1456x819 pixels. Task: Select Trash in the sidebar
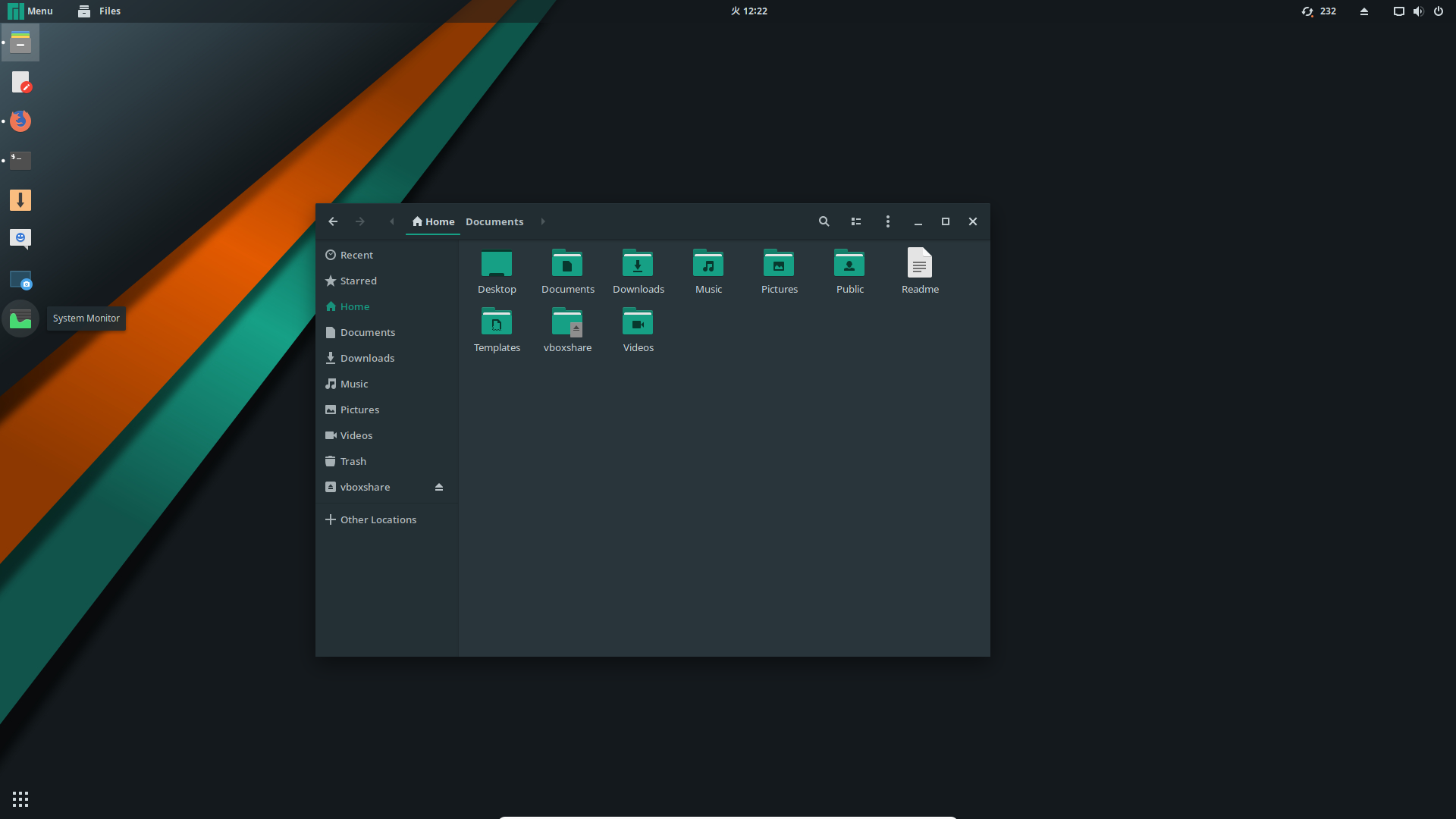(353, 461)
